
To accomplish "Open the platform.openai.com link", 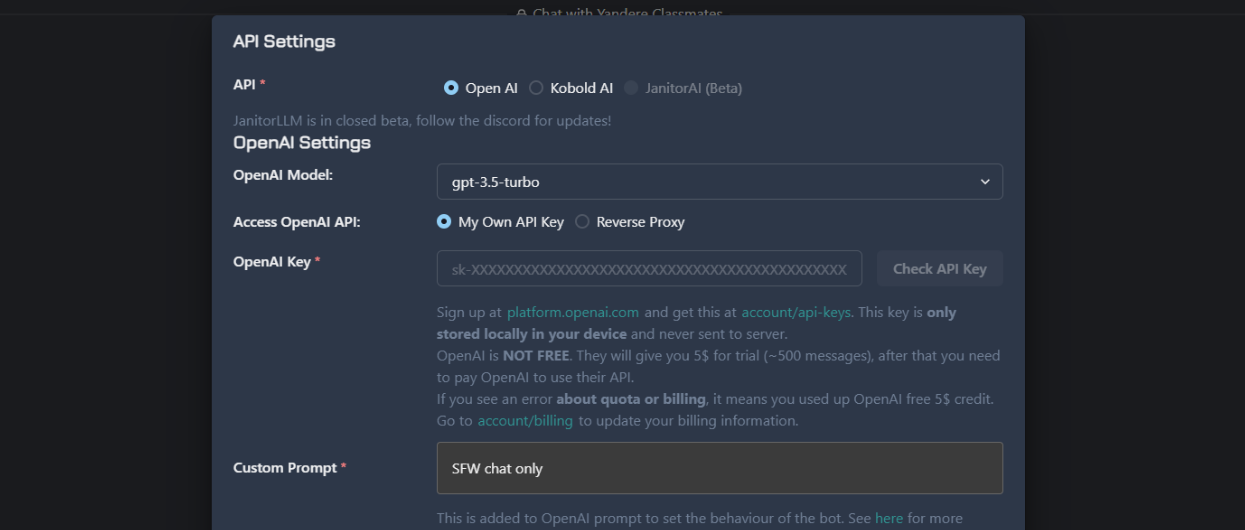I will tap(572, 312).
